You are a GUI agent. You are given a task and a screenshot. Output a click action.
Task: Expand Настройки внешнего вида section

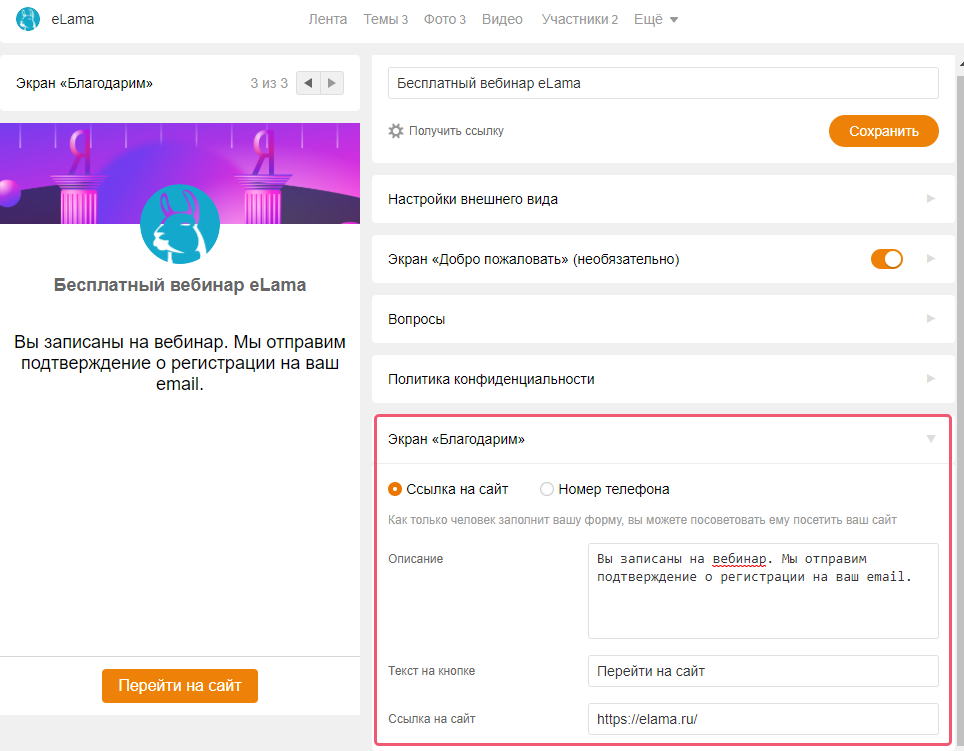[x=655, y=199]
